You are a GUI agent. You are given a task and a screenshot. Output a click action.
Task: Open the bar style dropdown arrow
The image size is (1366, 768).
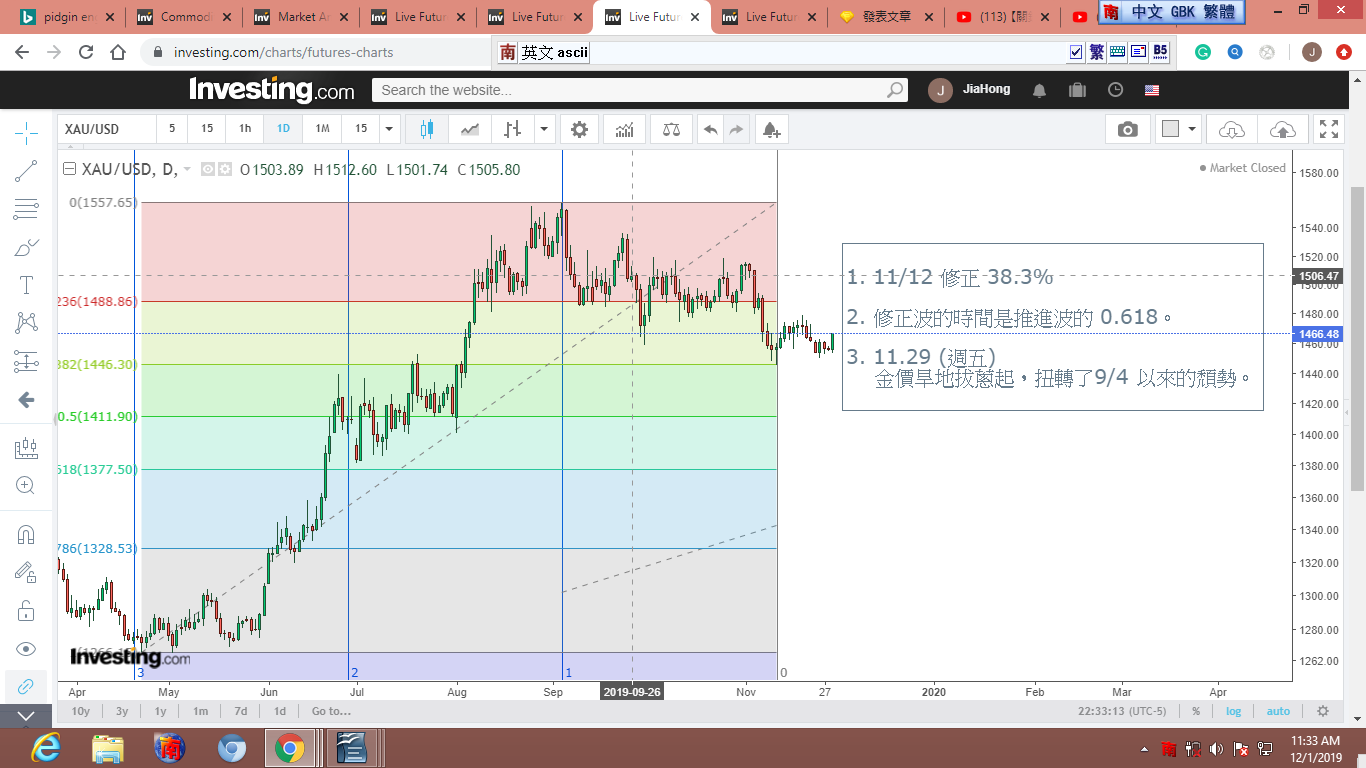pyautogui.click(x=544, y=129)
